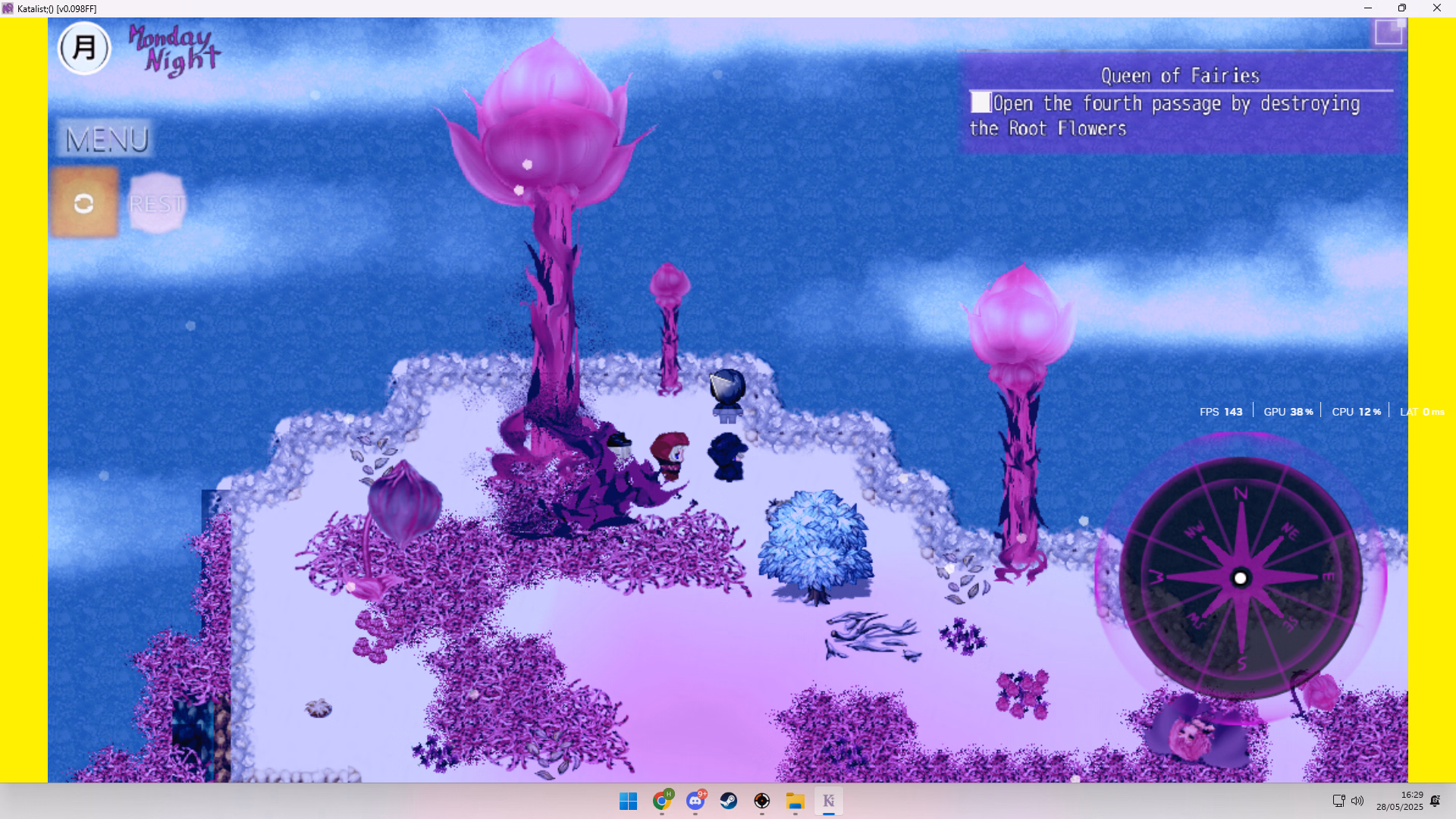Click the compass center white dot
1456x819 pixels.
coord(1241,579)
